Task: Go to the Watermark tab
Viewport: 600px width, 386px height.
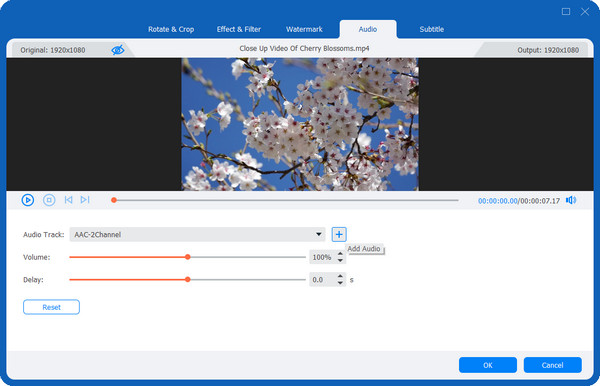Action: coord(304,29)
